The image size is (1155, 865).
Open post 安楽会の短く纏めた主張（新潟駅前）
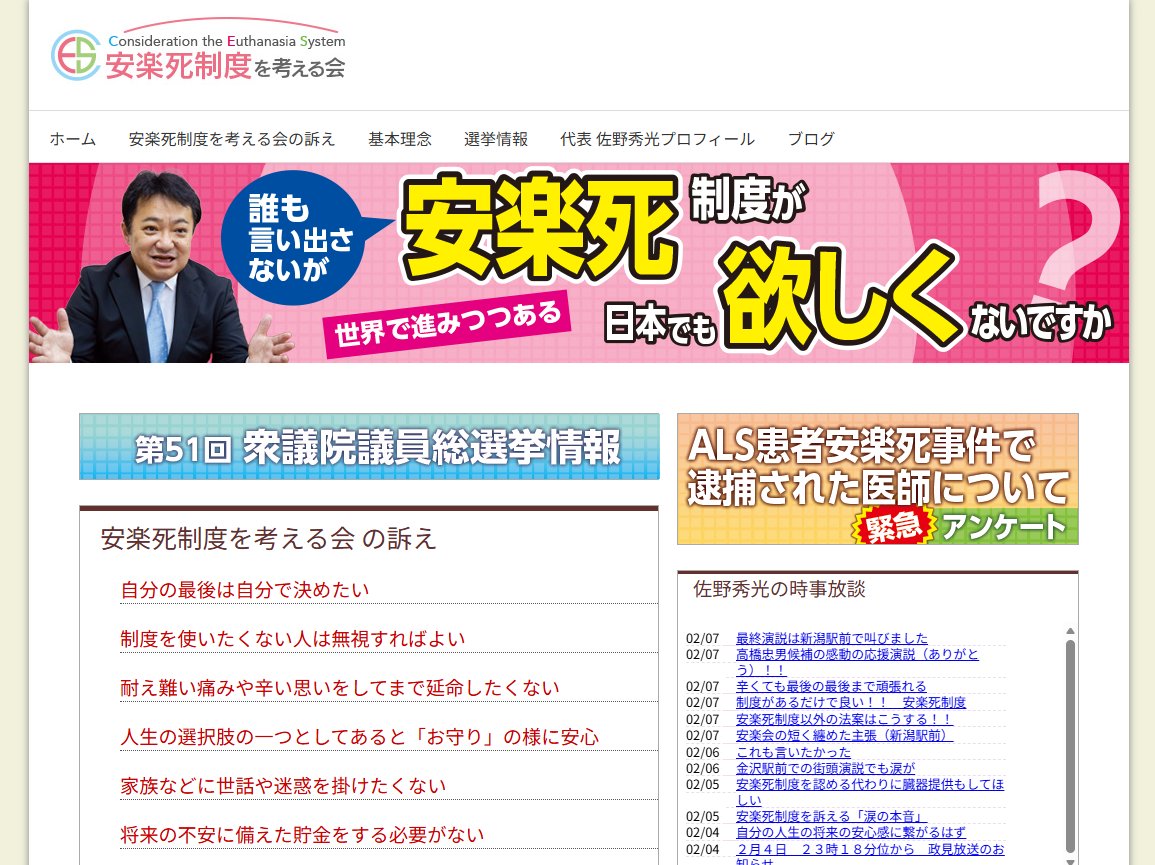point(844,735)
